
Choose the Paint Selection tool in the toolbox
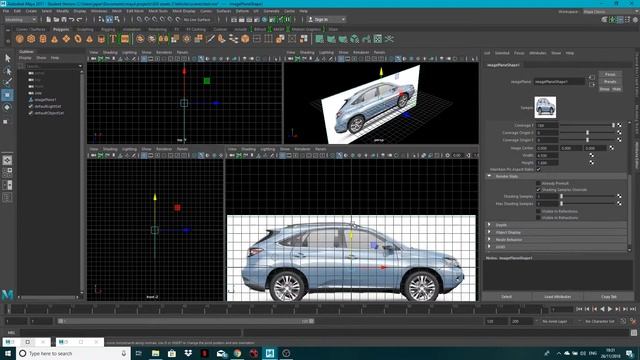click(7, 82)
